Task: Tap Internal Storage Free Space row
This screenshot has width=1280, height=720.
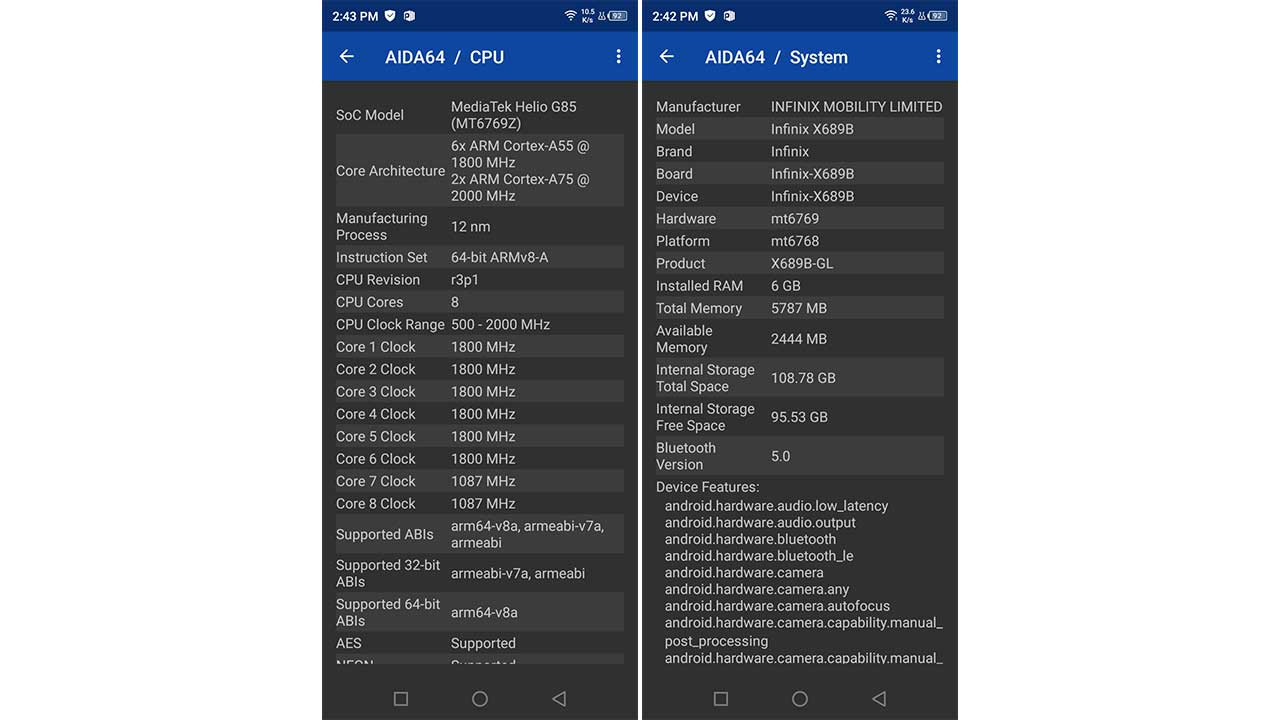Action: 799,417
